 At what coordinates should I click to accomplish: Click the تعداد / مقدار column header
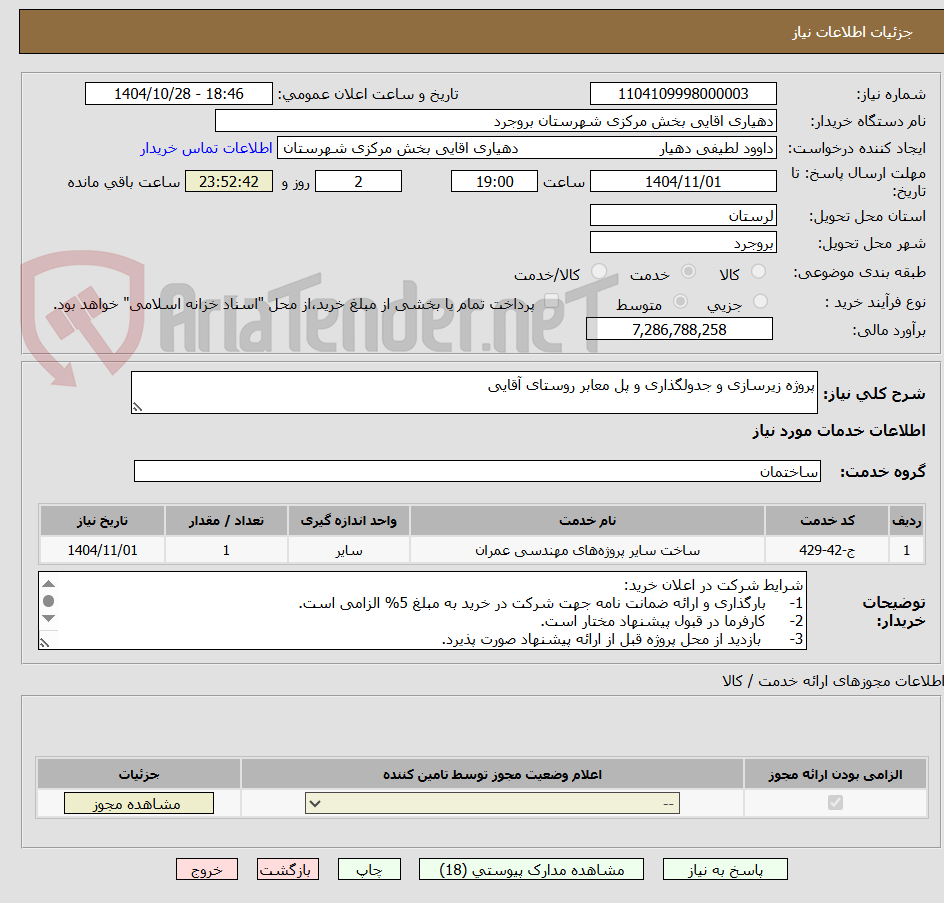tap(226, 520)
